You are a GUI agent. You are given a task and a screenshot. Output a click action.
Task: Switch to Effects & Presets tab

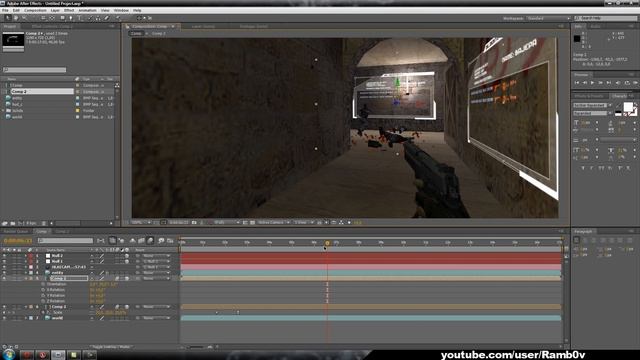point(589,96)
